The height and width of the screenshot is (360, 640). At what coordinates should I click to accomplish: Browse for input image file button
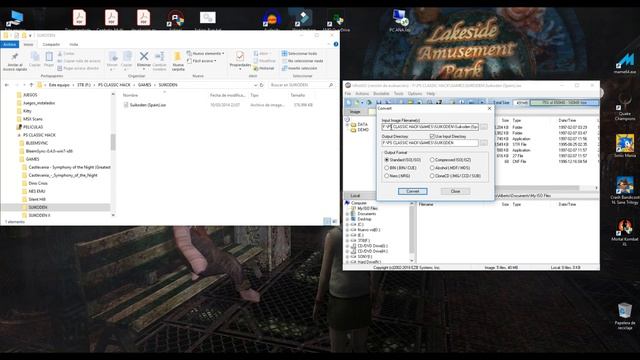(484, 127)
